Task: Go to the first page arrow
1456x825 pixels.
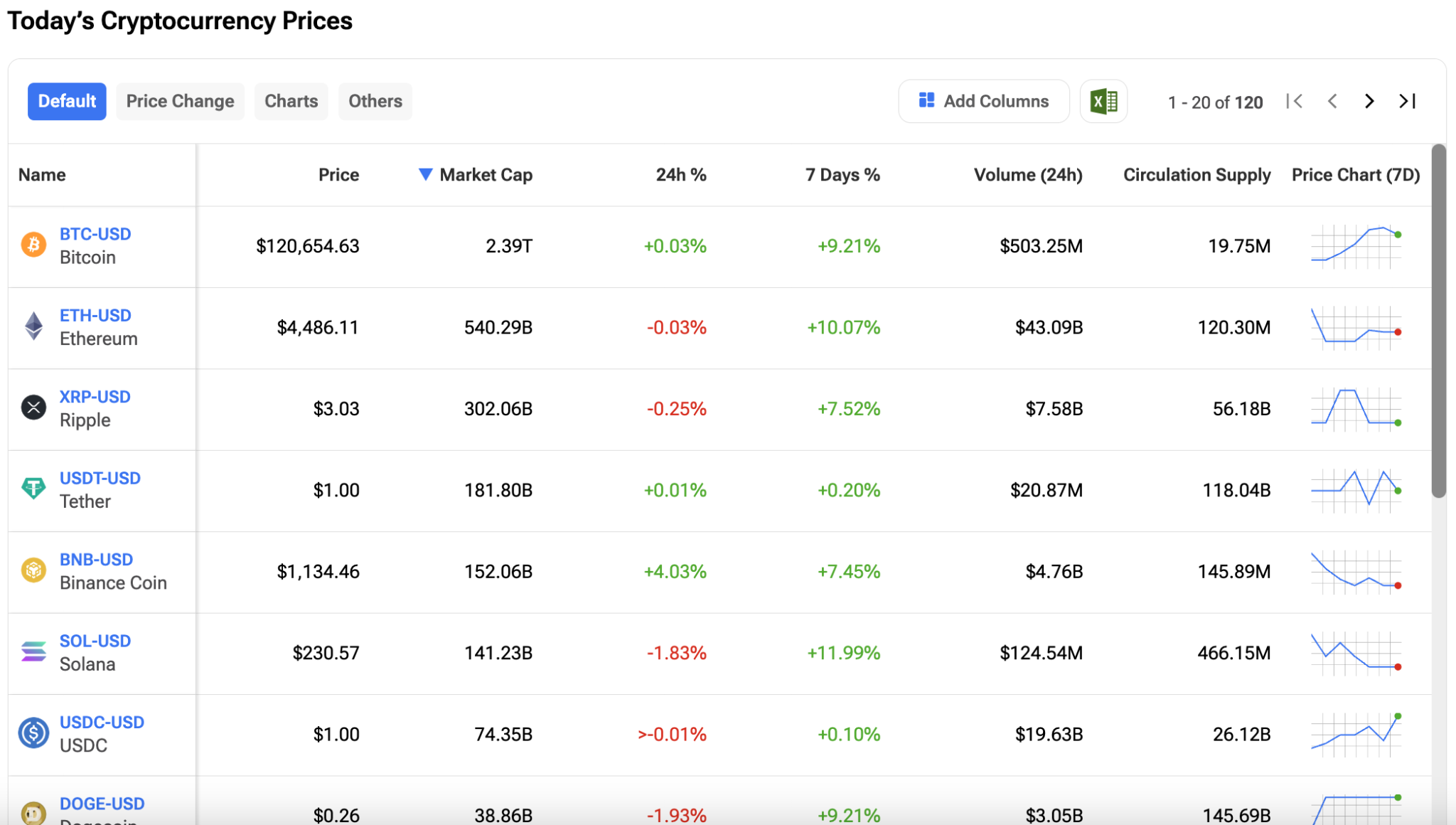Action: pos(1294,102)
